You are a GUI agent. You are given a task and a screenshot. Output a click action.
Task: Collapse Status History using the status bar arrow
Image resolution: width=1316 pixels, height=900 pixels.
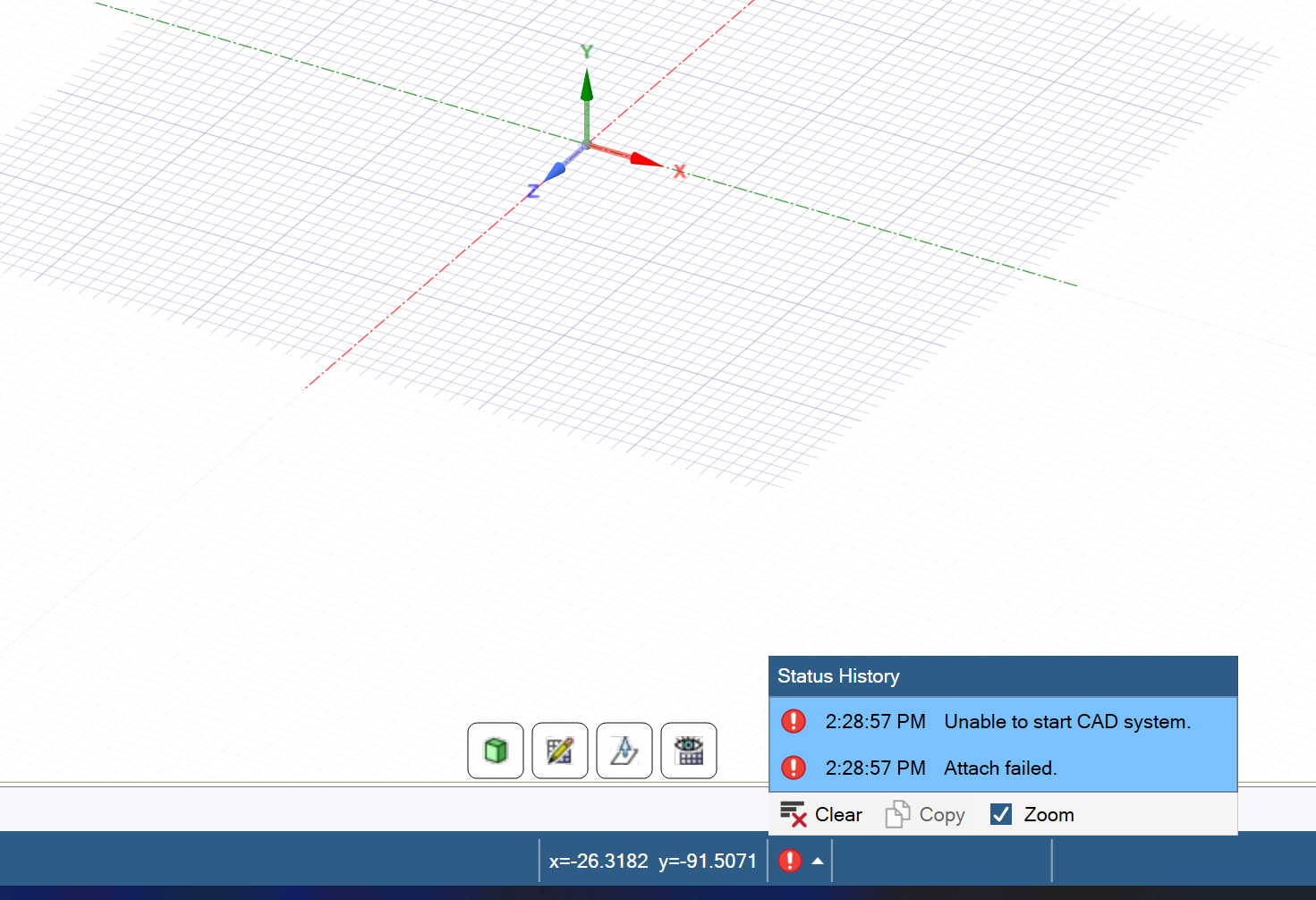click(818, 861)
